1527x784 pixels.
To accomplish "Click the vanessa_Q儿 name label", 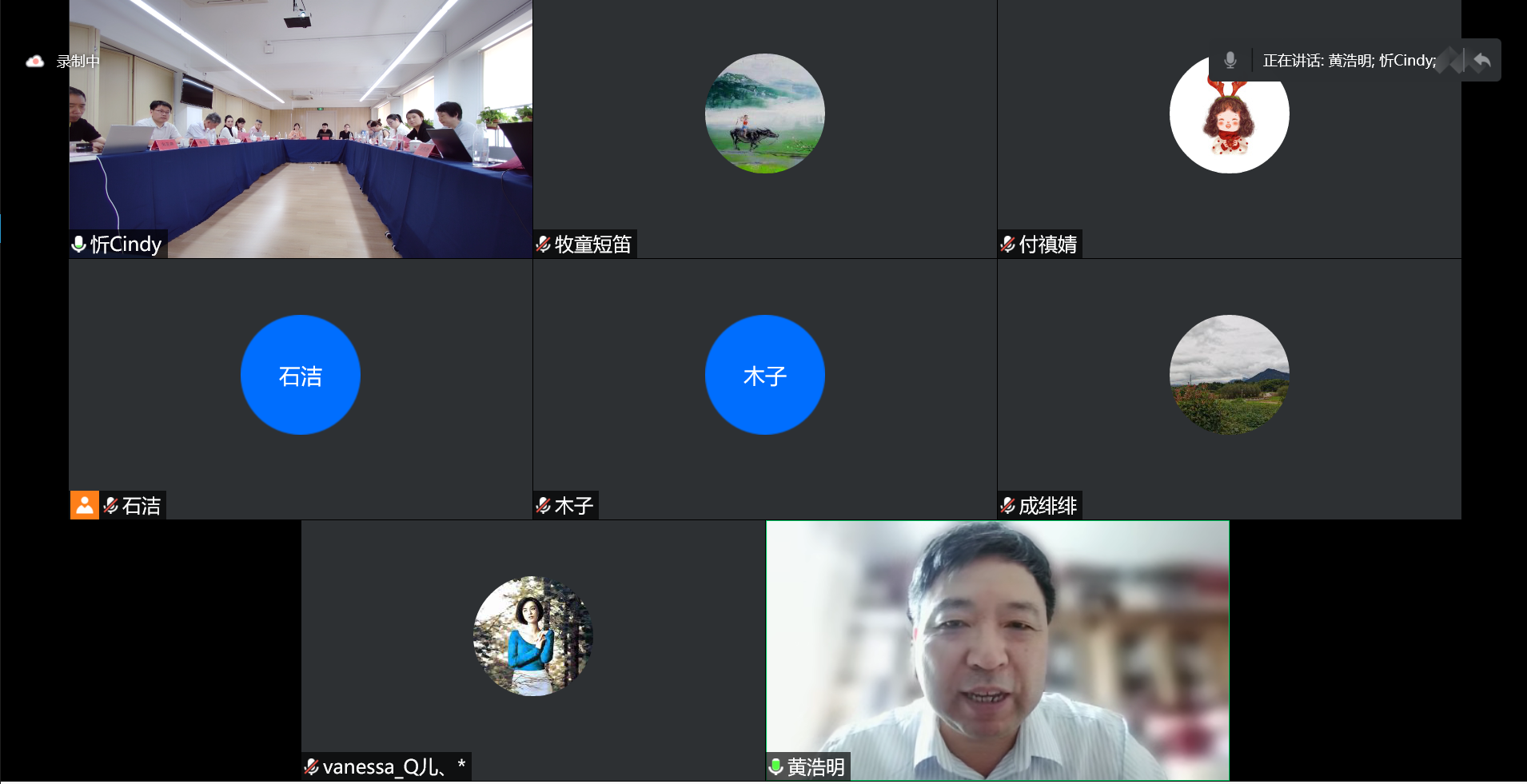I will [x=384, y=767].
